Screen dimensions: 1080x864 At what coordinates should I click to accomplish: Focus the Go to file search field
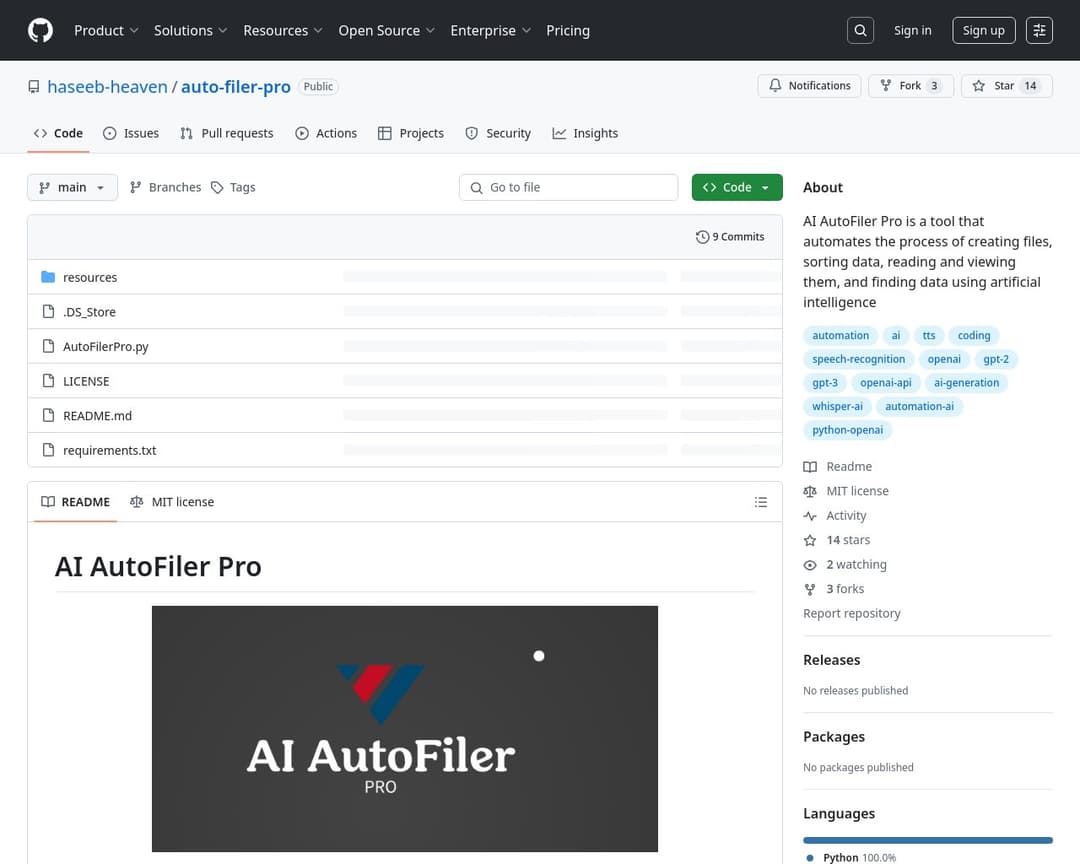tap(568, 187)
